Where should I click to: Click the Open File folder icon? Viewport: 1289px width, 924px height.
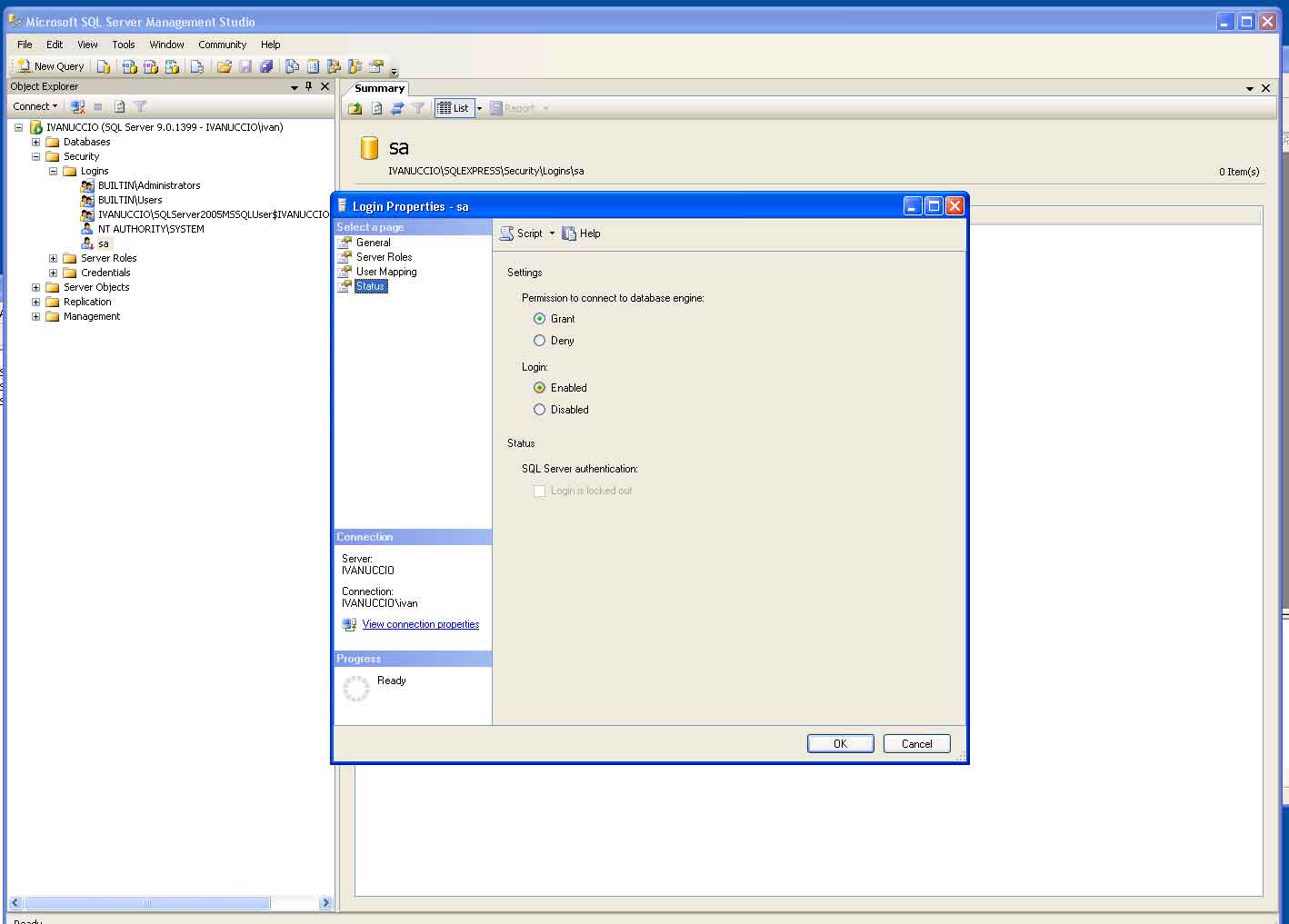pos(224,66)
